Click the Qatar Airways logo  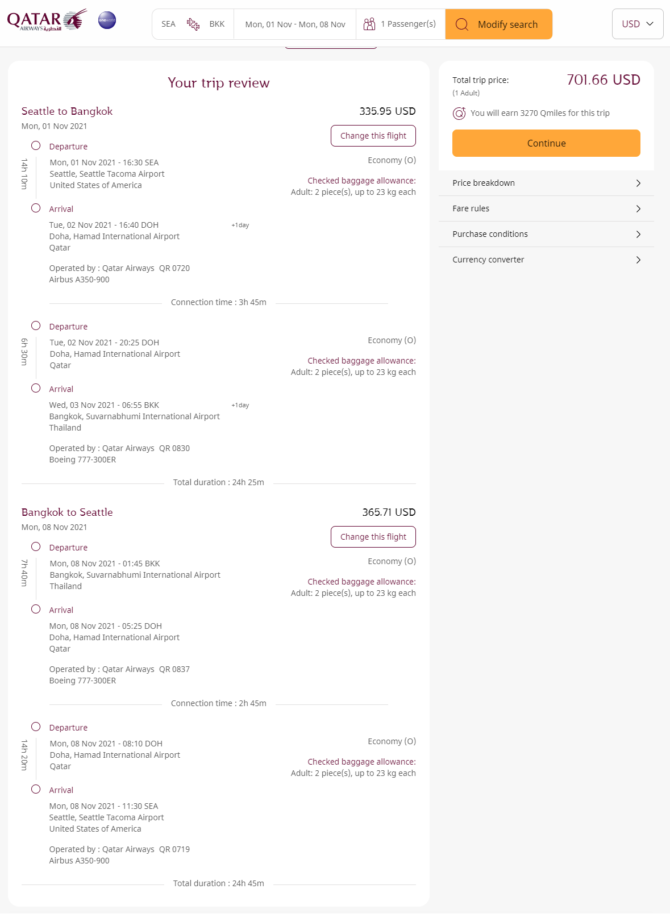[x=47, y=20]
